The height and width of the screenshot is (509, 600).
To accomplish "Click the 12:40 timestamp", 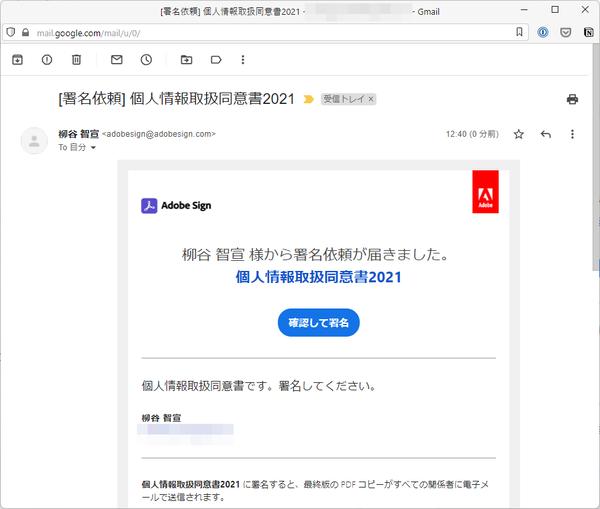I will (x=472, y=134).
